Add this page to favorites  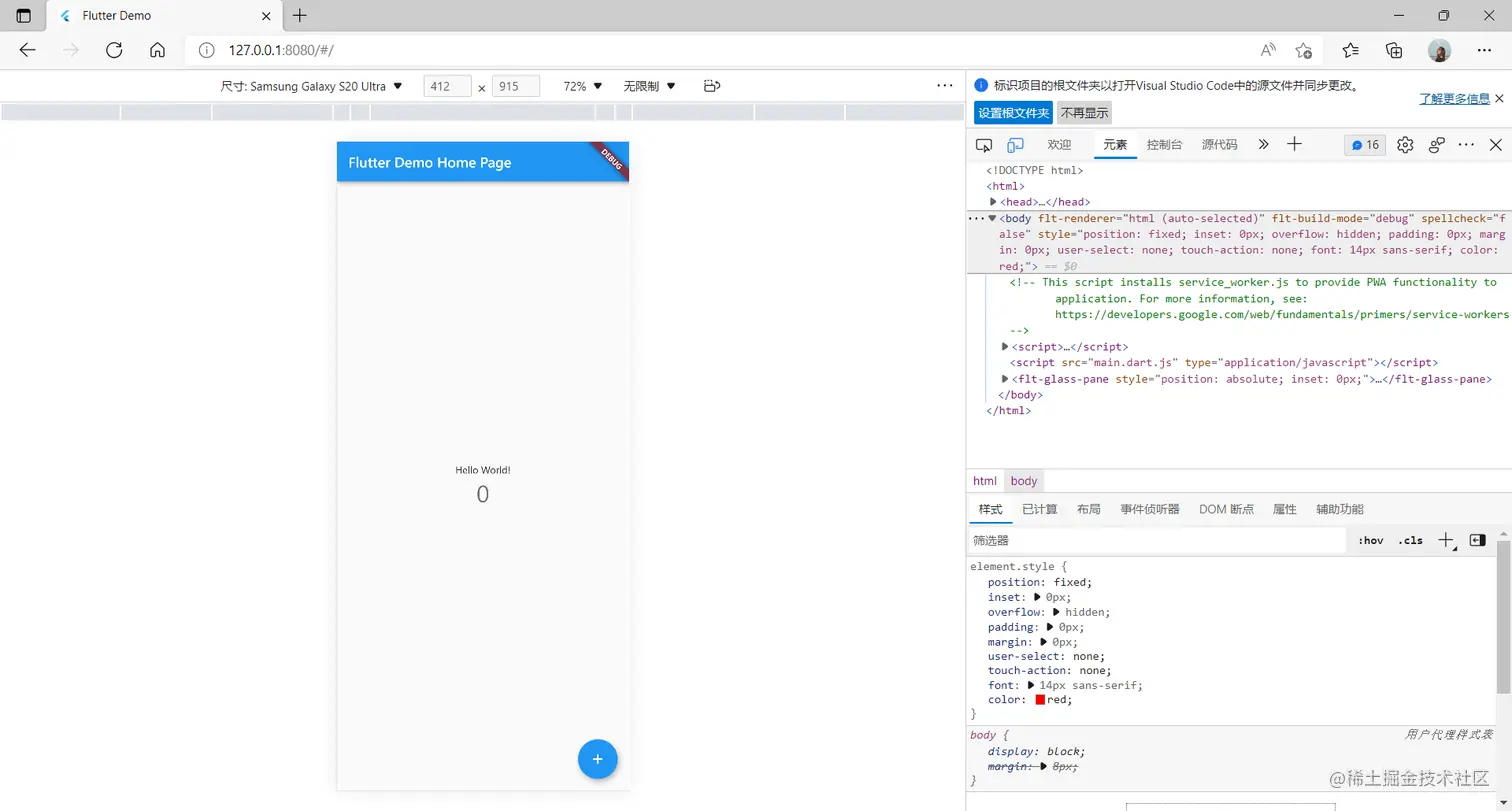(x=1303, y=50)
